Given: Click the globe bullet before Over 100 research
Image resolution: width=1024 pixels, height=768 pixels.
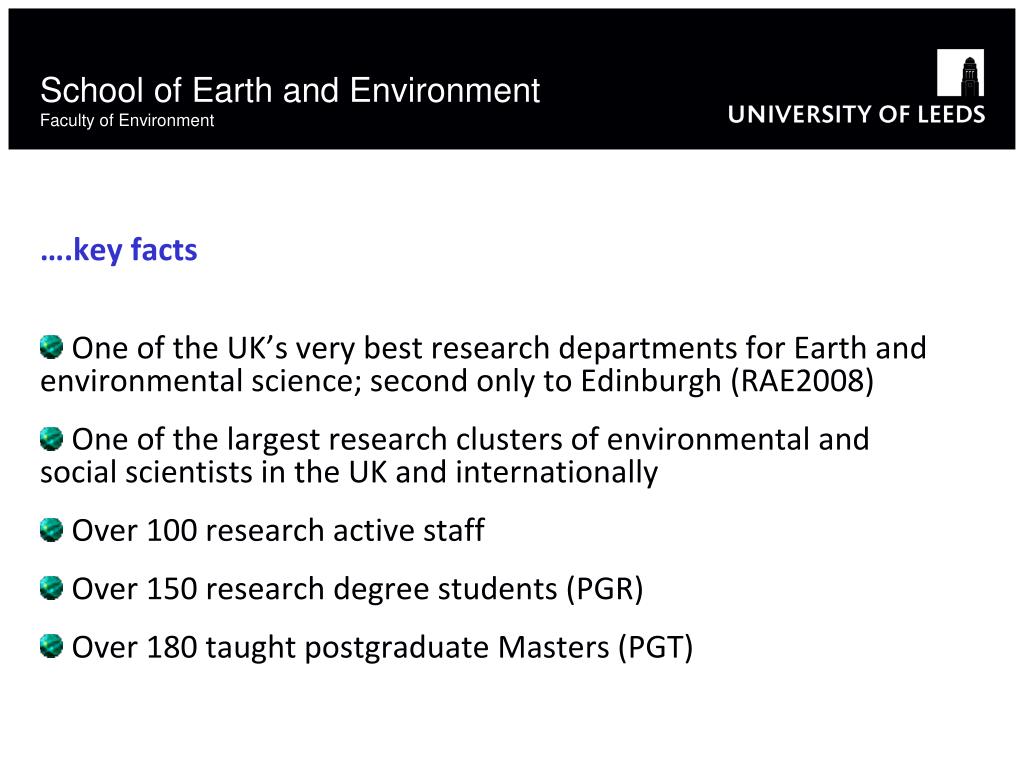Looking at the screenshot, I should click(51, 530).
